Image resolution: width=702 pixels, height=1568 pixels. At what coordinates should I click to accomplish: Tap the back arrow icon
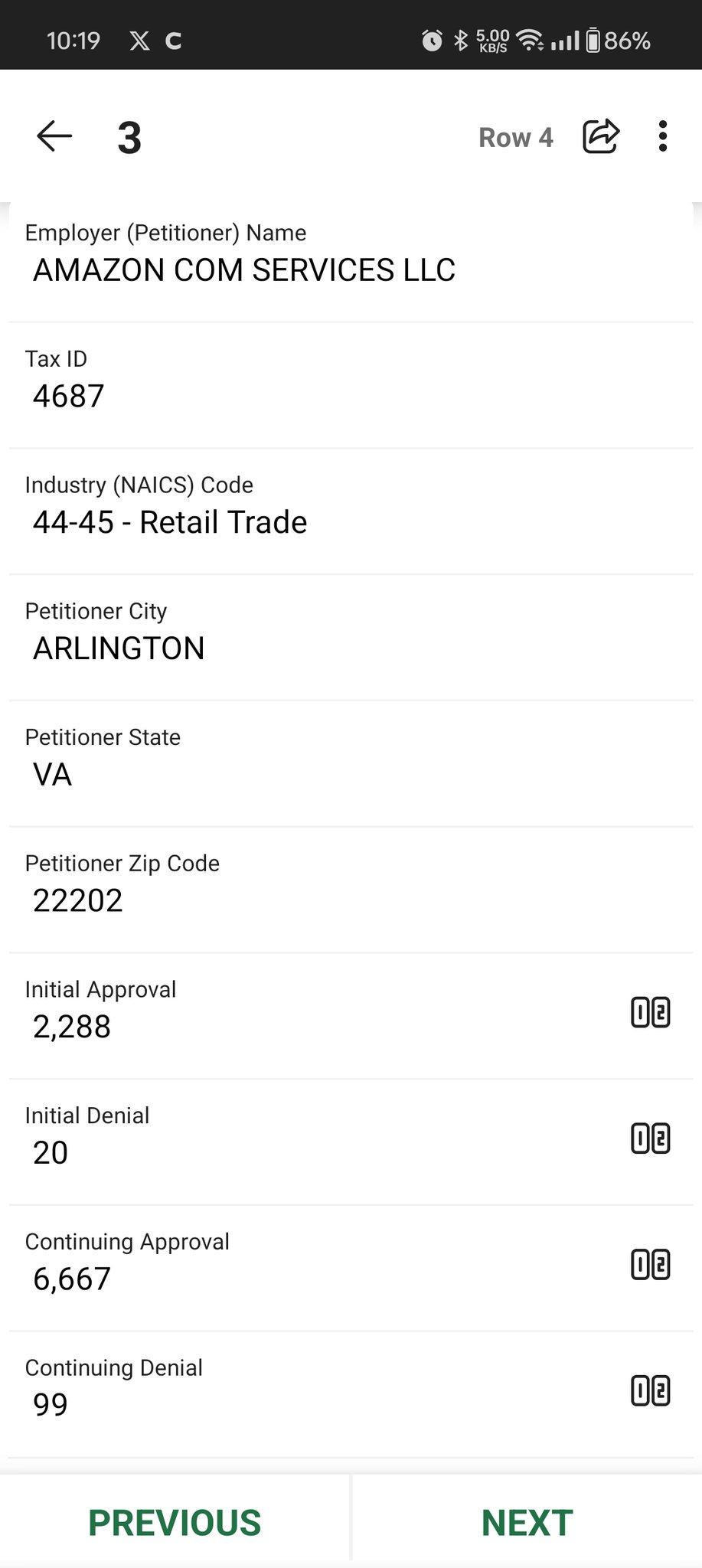(54, 137)
